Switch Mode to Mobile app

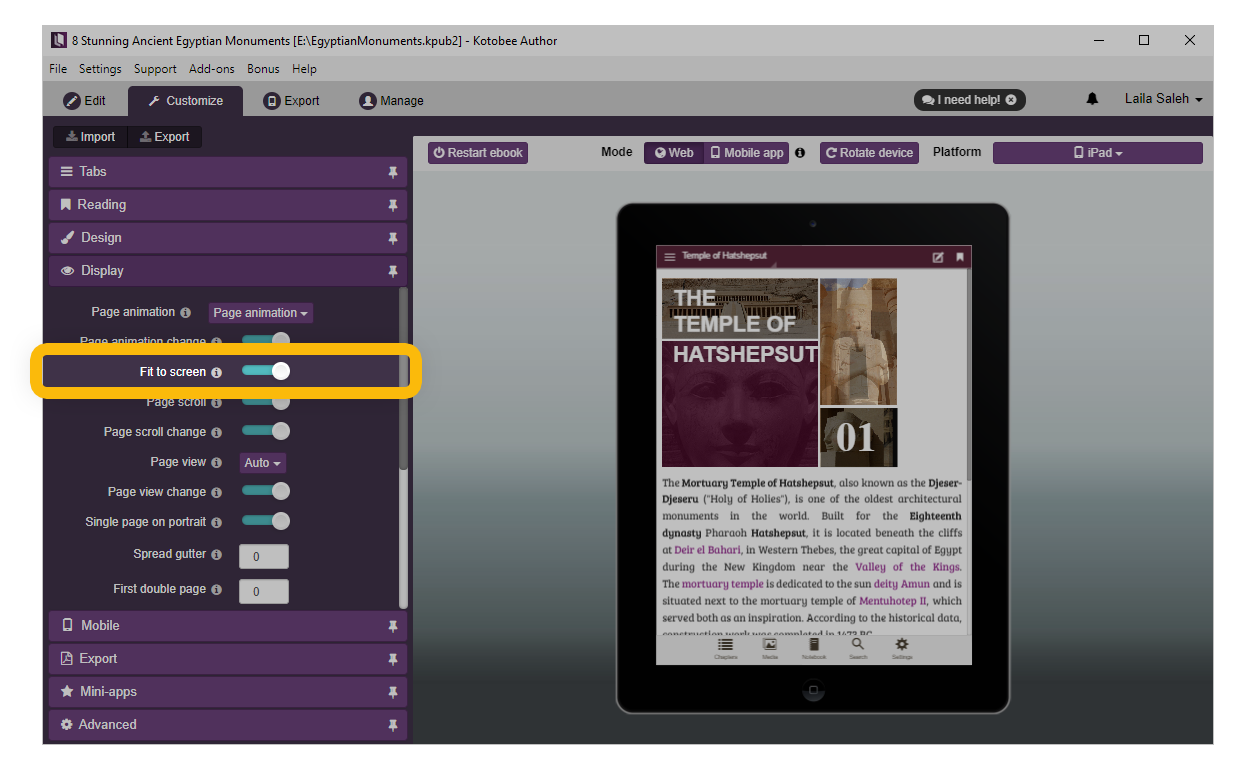(x=747, y=153)
